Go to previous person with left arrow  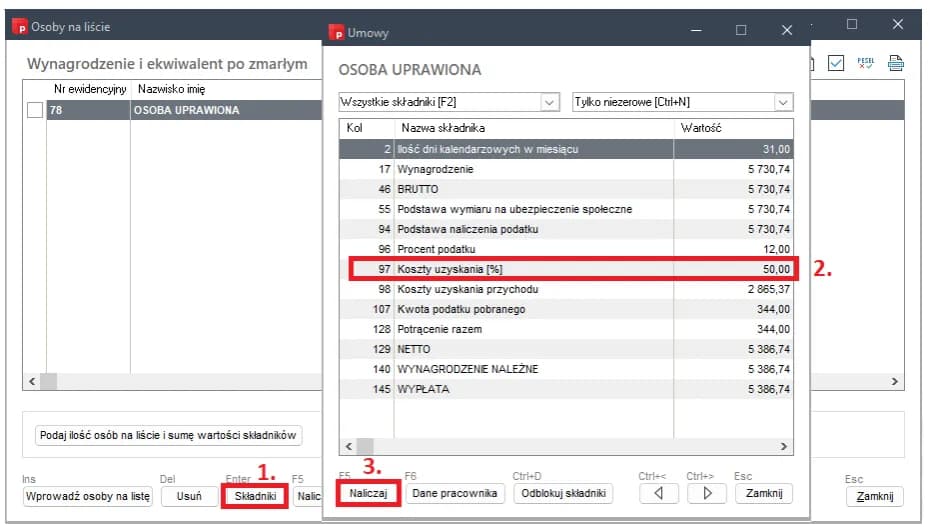[658, 493]
